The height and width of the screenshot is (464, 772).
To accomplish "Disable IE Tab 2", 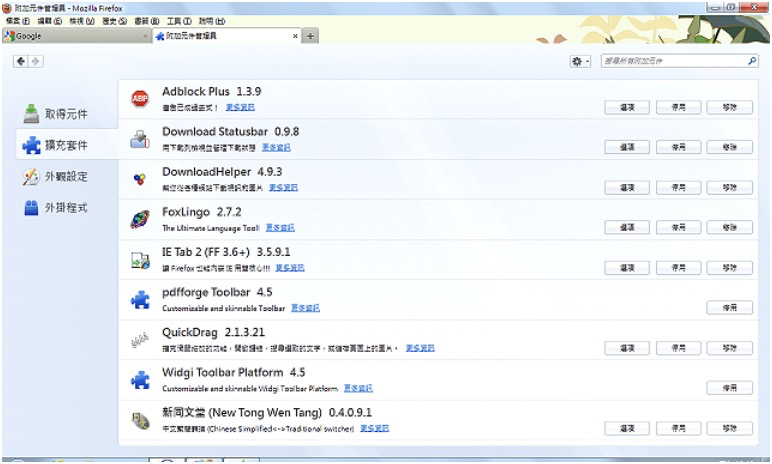I will click(x=678, y=267).
